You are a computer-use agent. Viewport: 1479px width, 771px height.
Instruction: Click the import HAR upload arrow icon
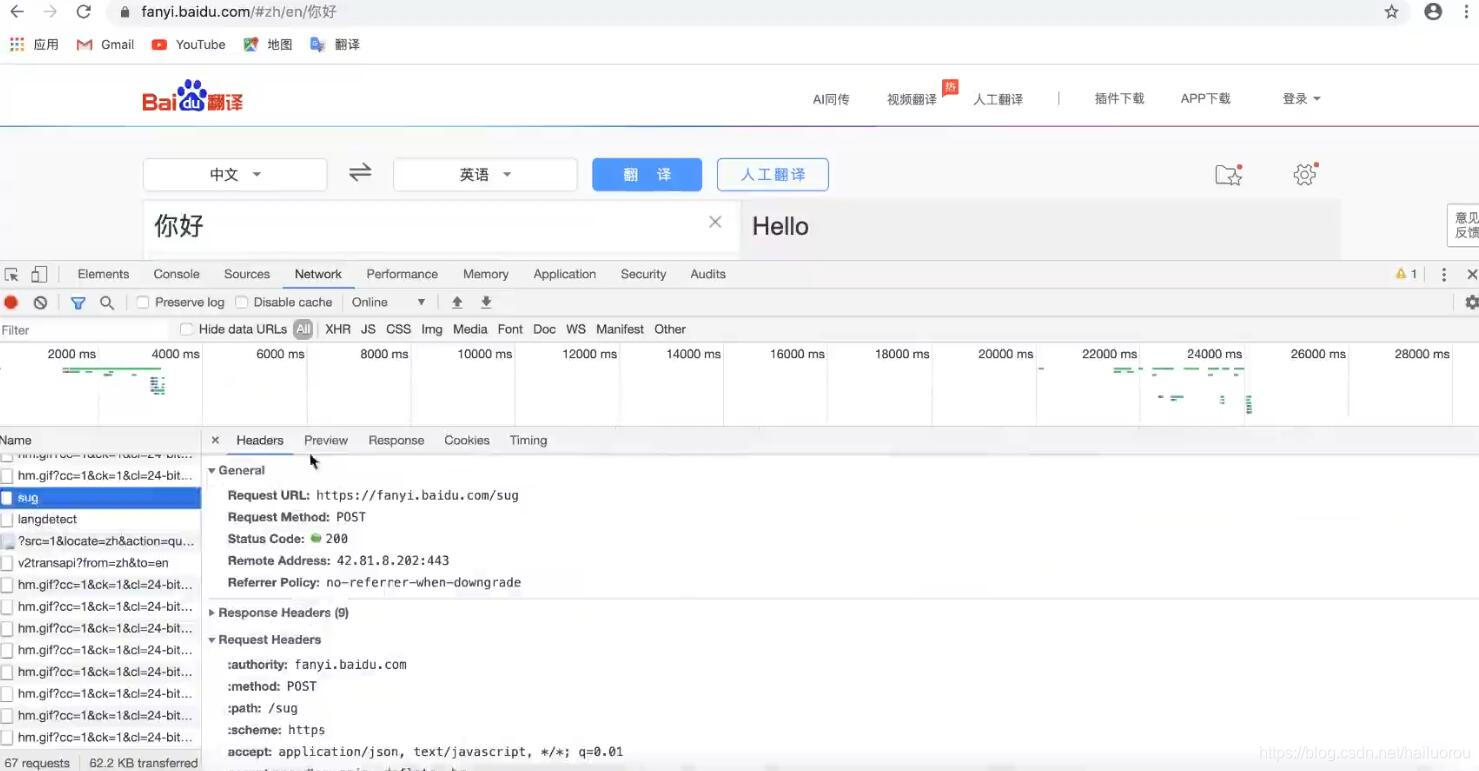(x=457, y=302)
